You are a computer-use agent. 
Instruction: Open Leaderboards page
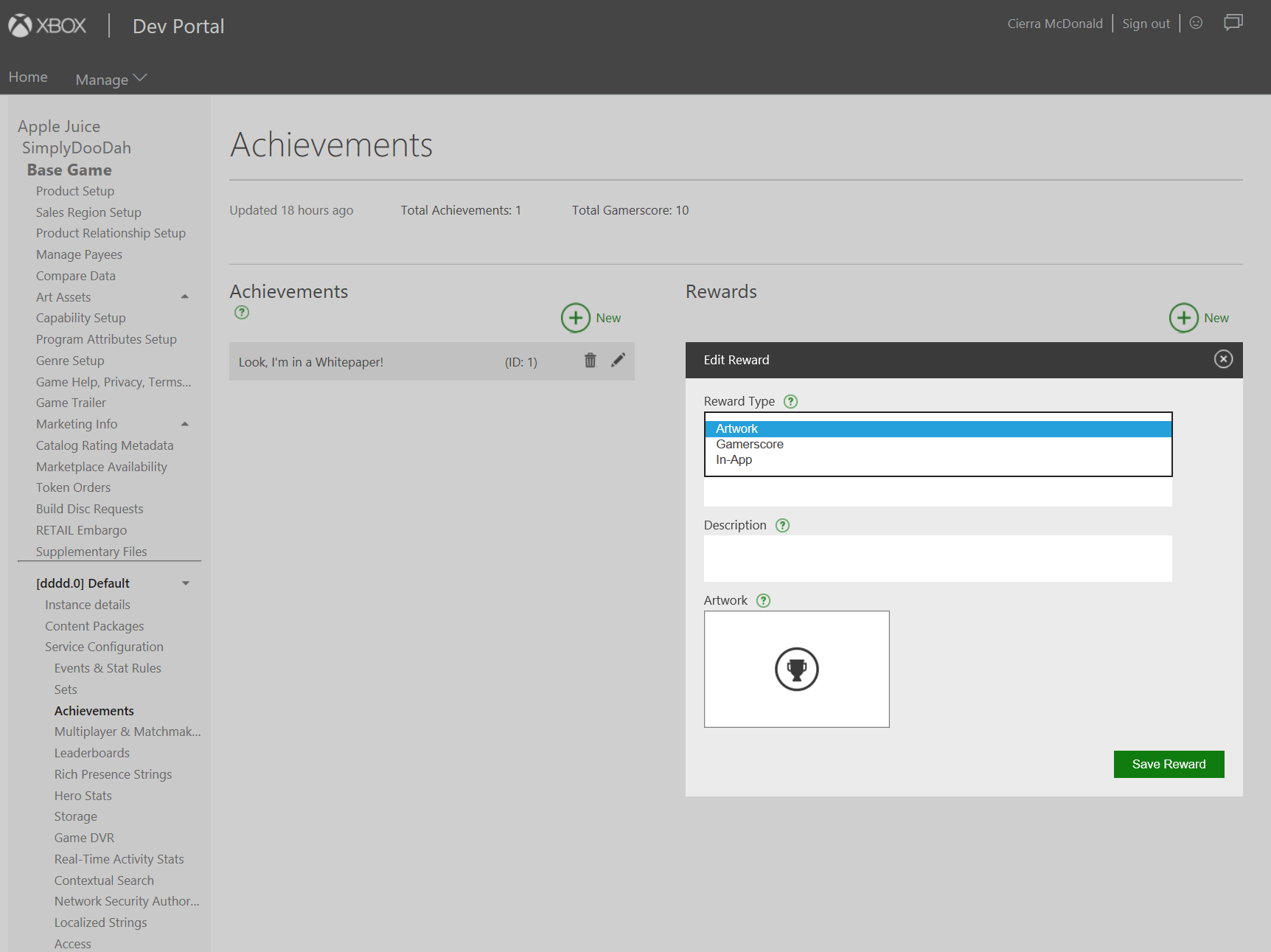coord(92,753)
